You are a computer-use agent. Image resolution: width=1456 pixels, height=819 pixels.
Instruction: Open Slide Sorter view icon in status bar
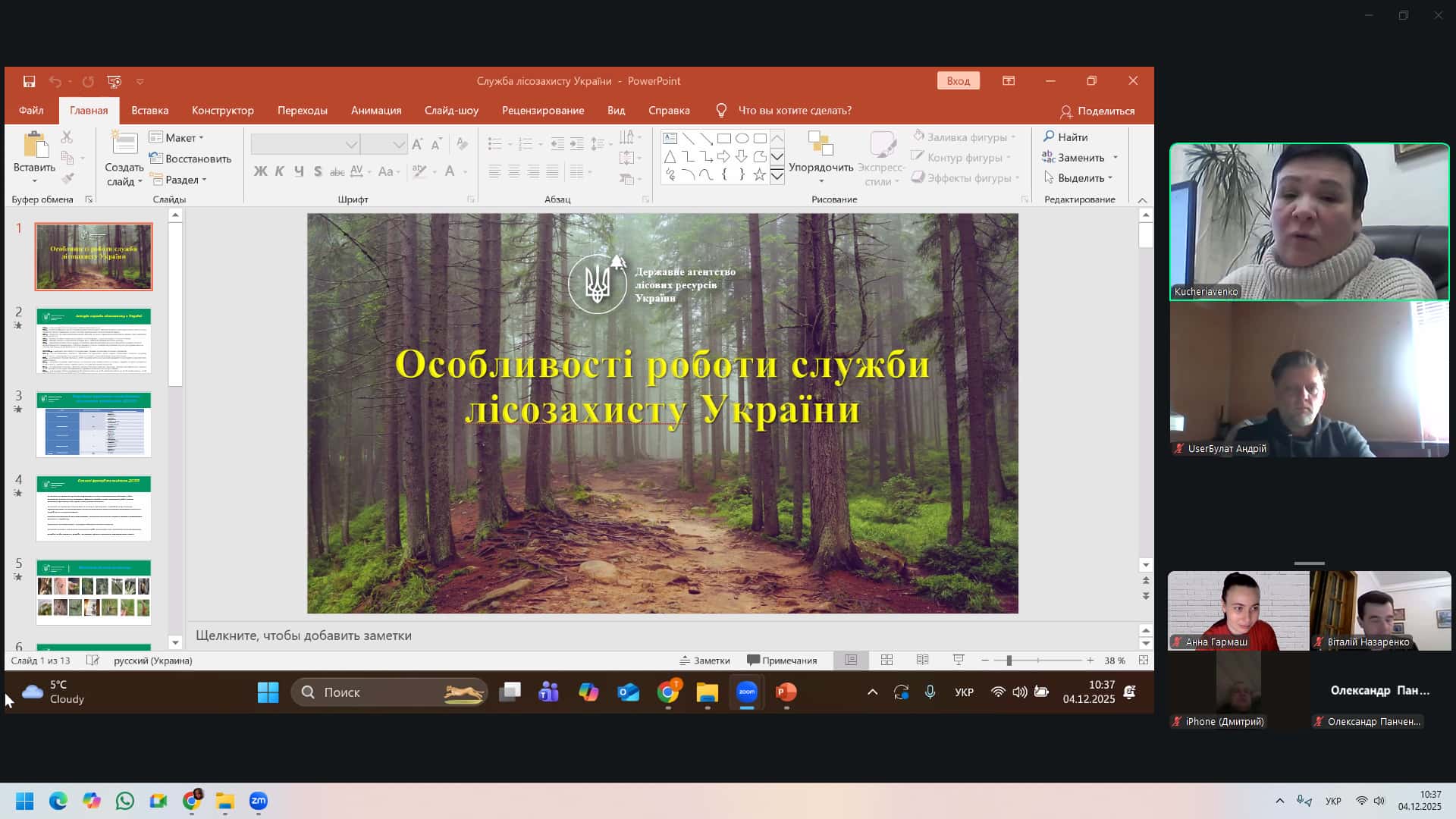tap(886, 661)
